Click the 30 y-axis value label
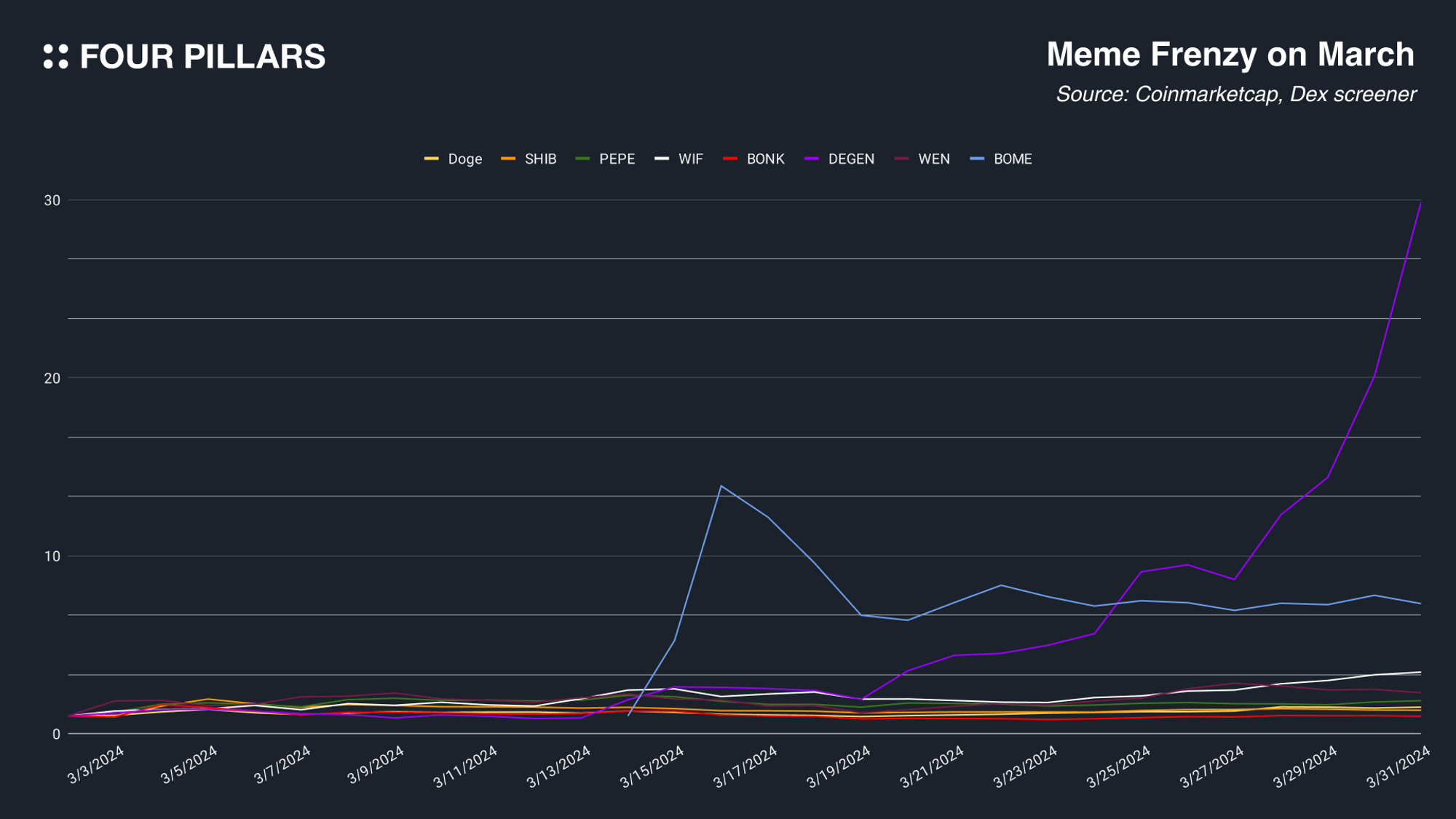Image resolution: width=1456 pixels, height=819 pixels. pos(52,200)
